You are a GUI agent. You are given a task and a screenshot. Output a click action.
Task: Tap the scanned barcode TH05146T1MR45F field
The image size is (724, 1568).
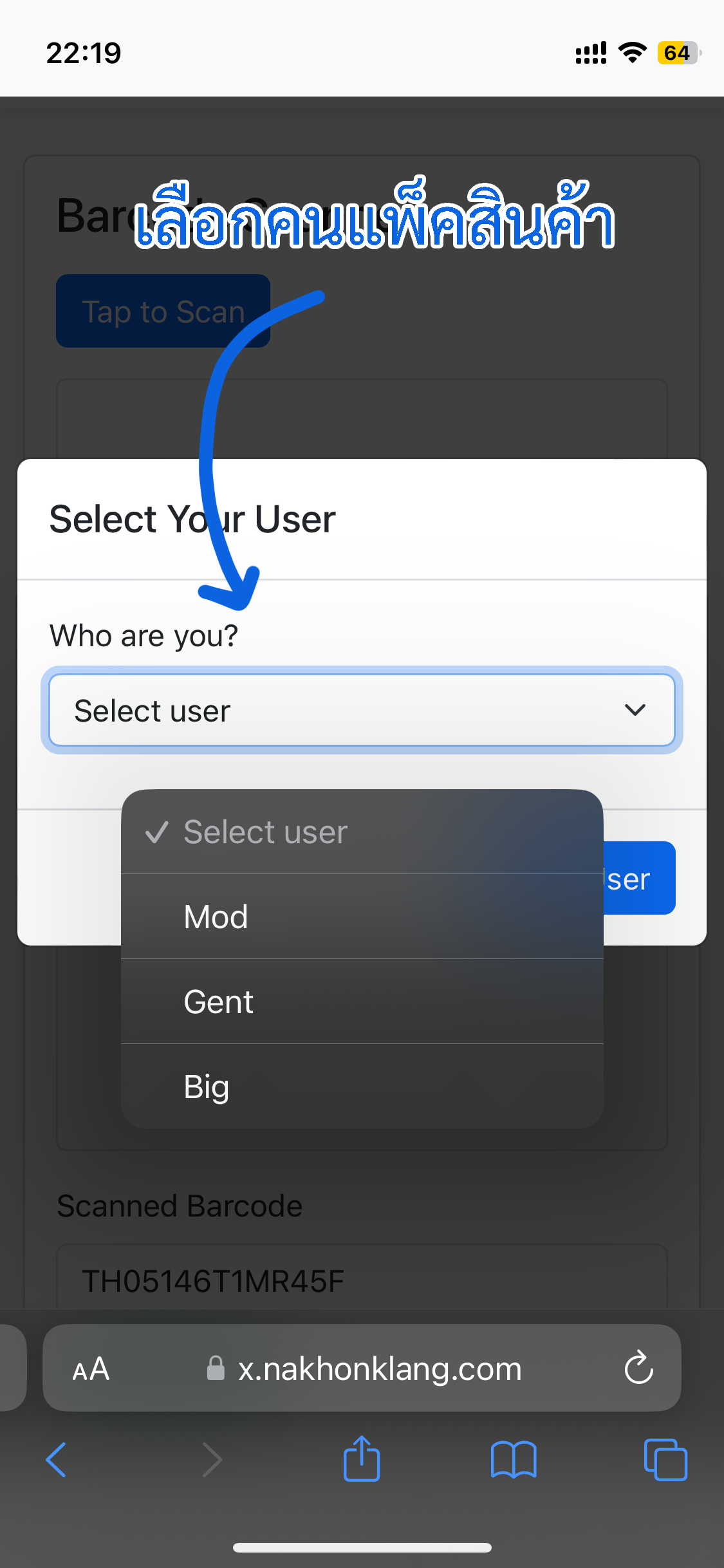(x=362, y=1280)
